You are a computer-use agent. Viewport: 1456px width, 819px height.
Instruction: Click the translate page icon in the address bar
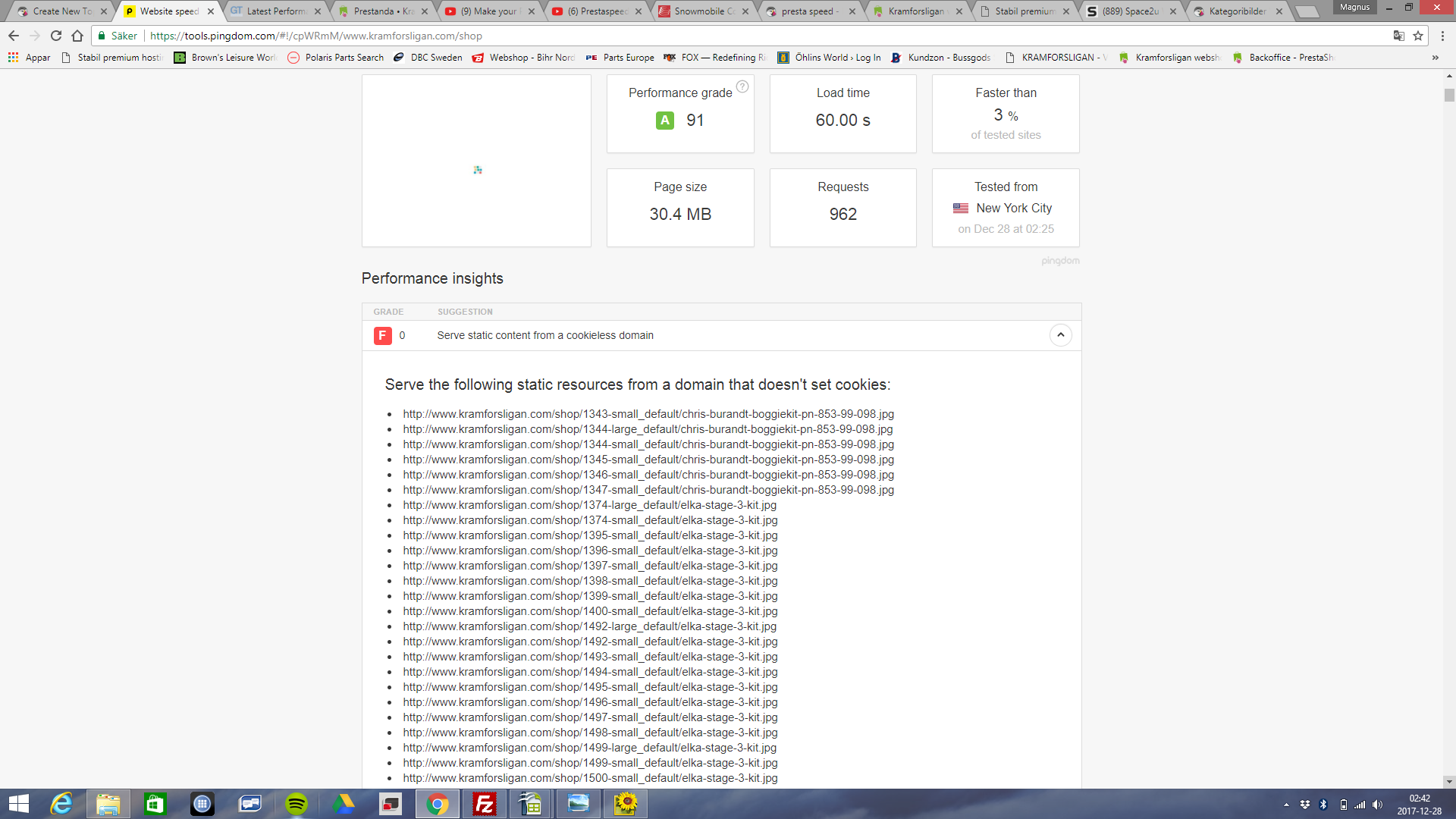point(1398,36)
